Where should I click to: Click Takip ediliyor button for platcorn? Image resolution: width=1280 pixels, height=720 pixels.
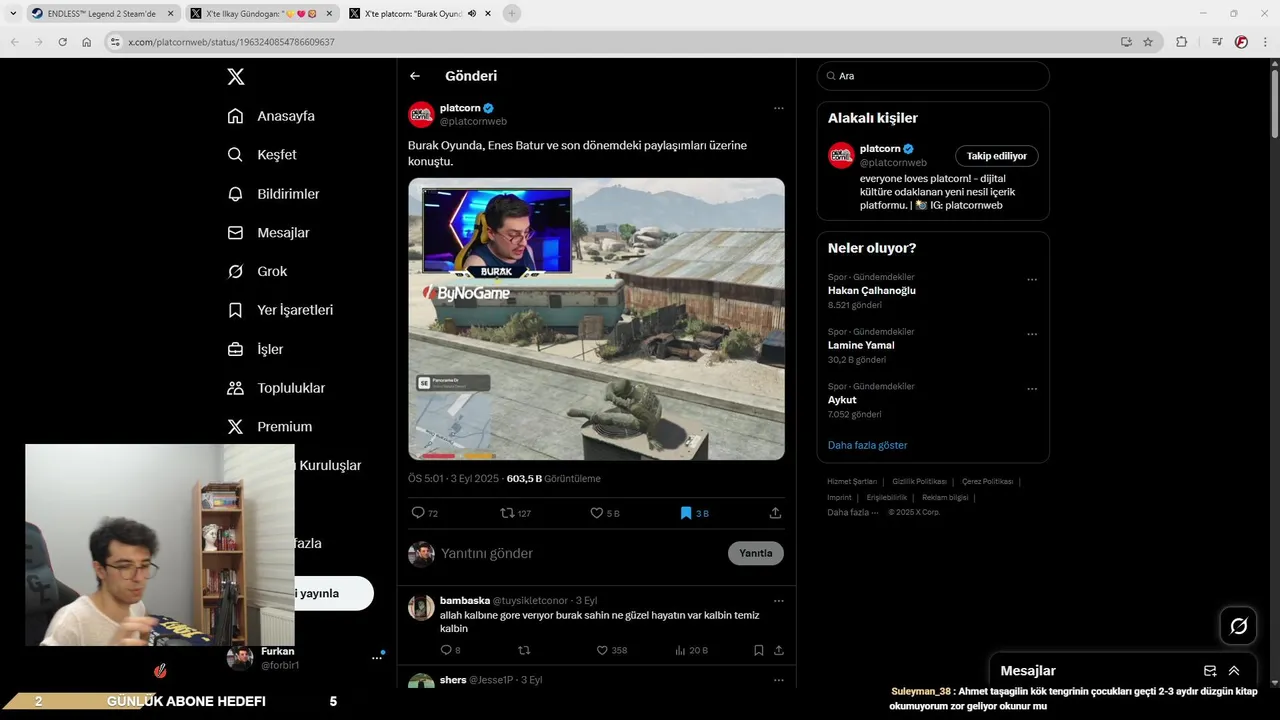pyautogui.click(x=997, y=156)
